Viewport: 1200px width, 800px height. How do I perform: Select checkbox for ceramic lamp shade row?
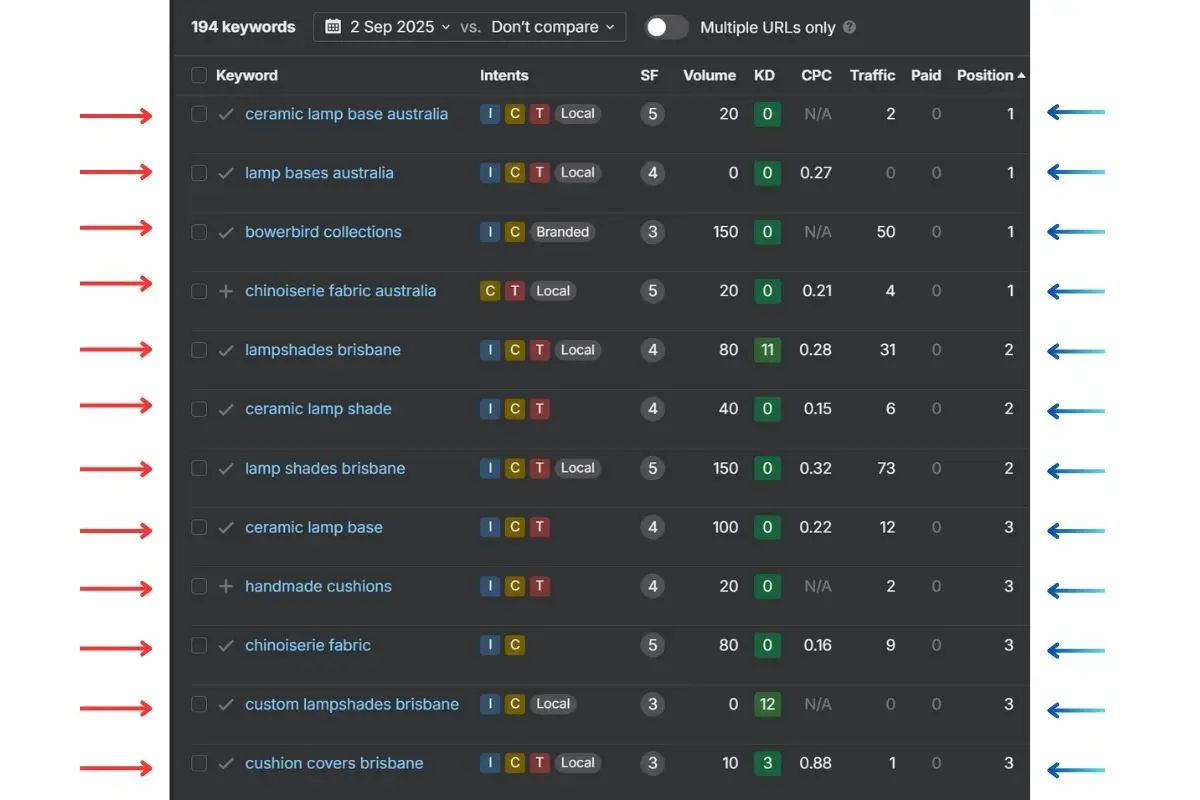[199, 409]
